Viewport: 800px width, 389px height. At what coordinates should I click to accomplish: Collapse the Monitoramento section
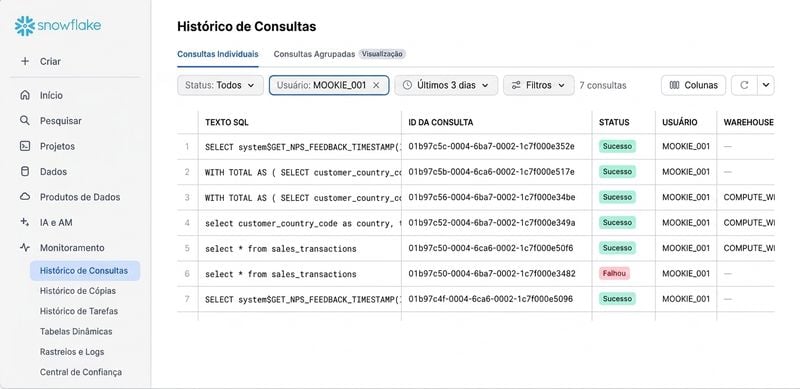coord(72,248)
